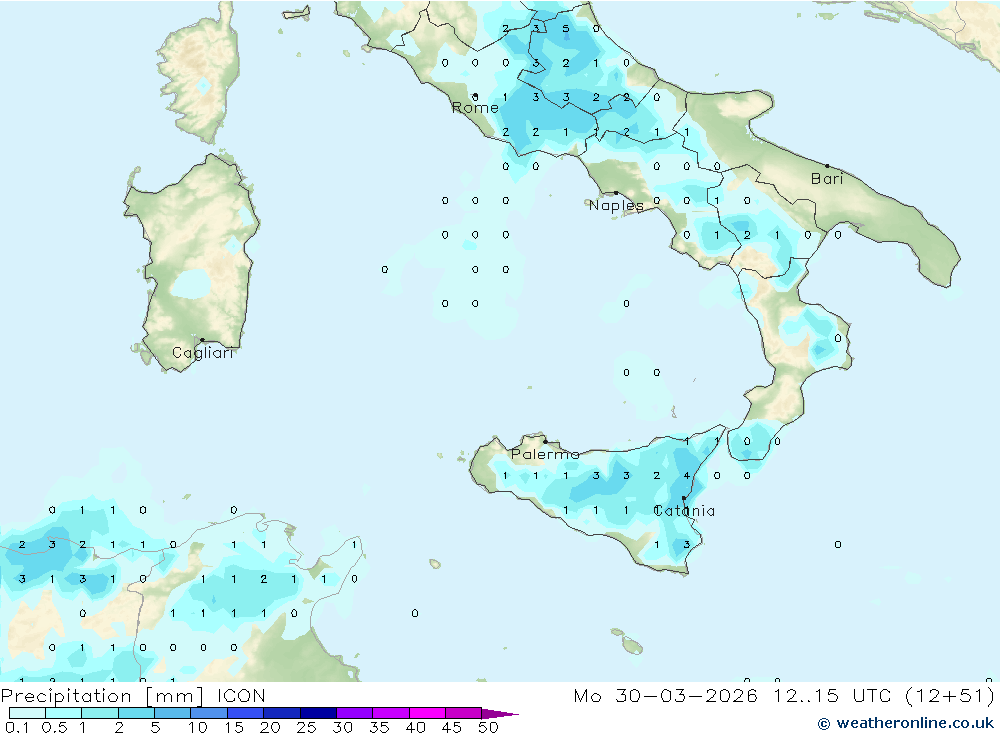This screenshot has width=1000, height=733.
Task: Click the Naples city marker dot
Action: tap(616, 193)
